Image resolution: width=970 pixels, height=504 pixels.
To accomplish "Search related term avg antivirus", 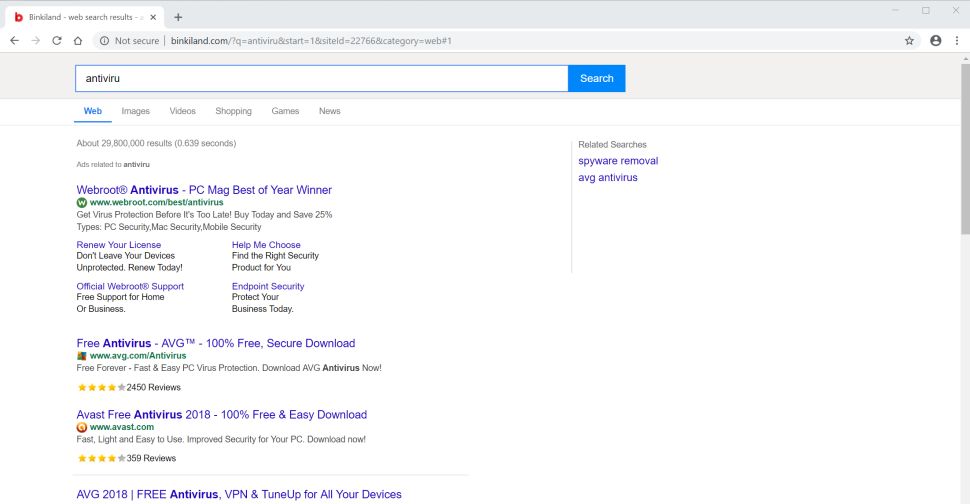I will (x=607, y=177).
